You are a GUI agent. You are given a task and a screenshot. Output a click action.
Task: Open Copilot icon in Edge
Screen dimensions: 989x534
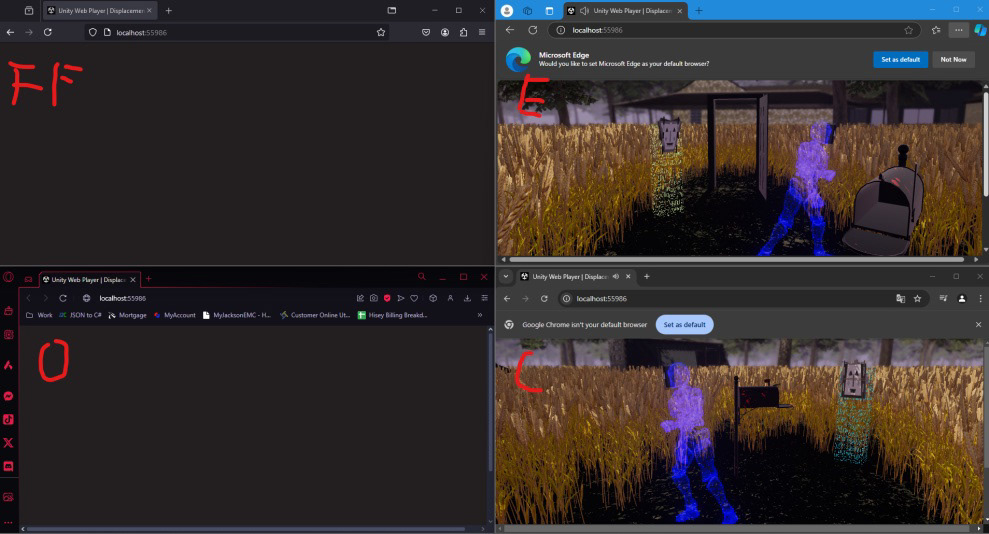pyautogui.click(x=980, y=30)
